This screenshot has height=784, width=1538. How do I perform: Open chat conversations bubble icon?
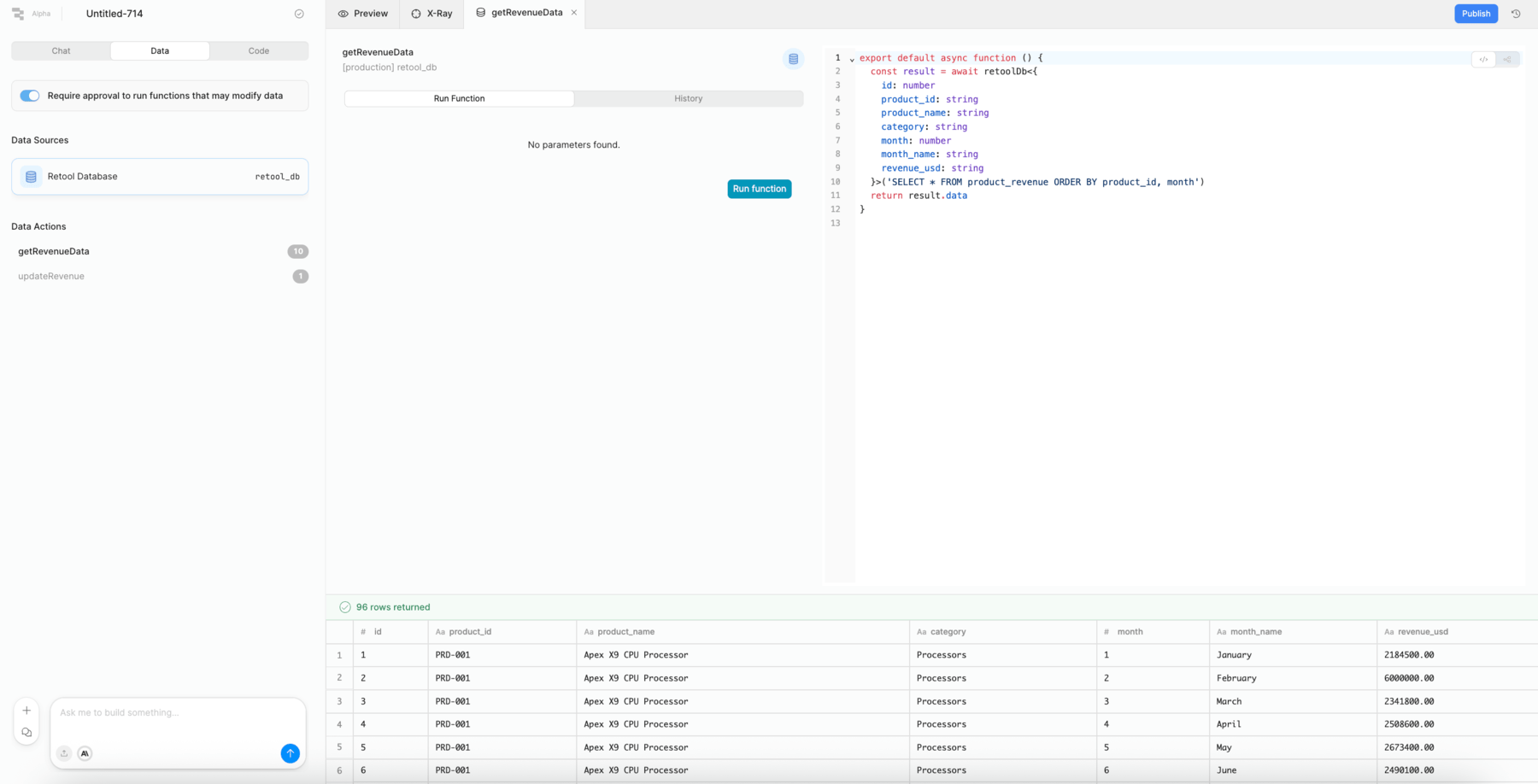pos(26,733)
